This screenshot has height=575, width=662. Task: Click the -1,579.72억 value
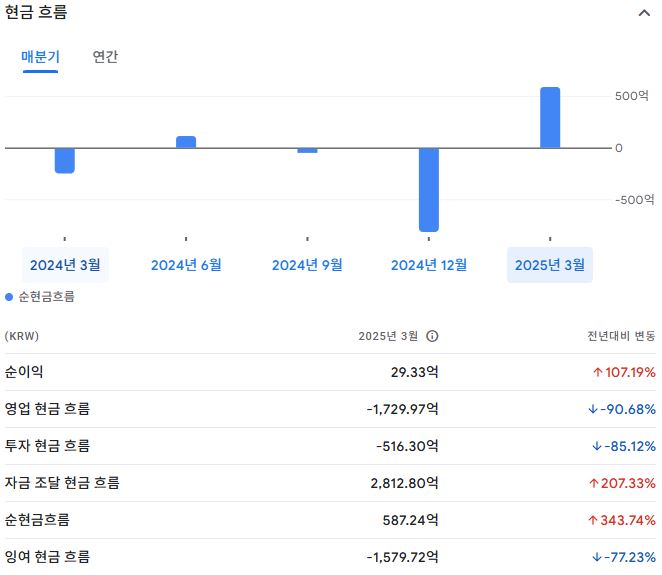(402, 556)
